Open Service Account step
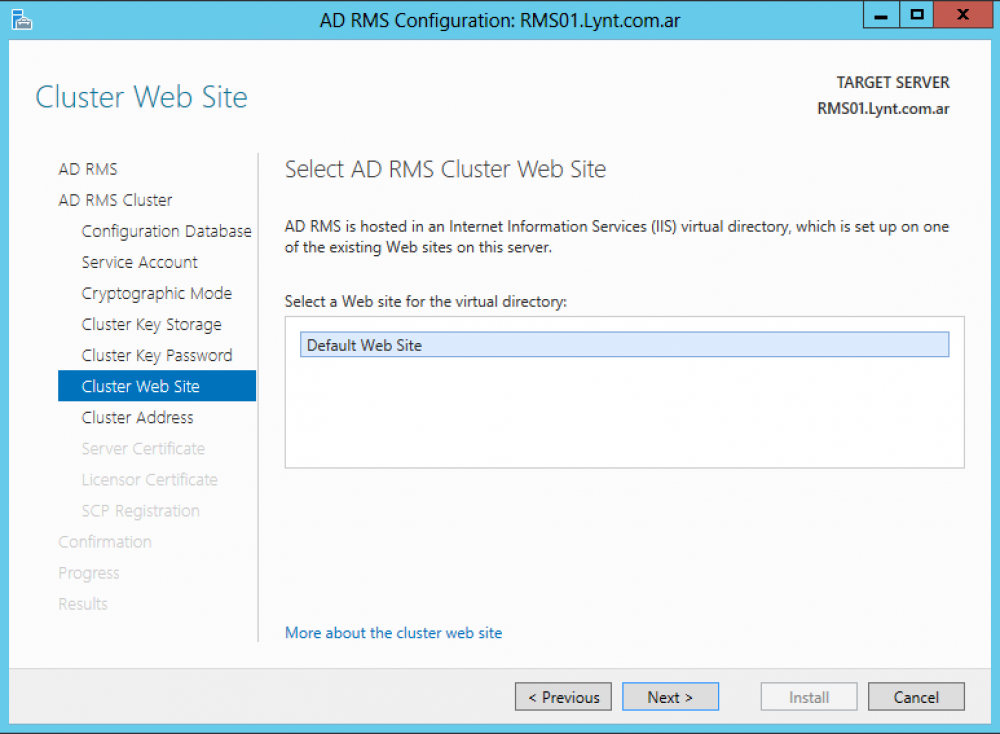This screenshot has width=1000, height=734. point(140,262)
